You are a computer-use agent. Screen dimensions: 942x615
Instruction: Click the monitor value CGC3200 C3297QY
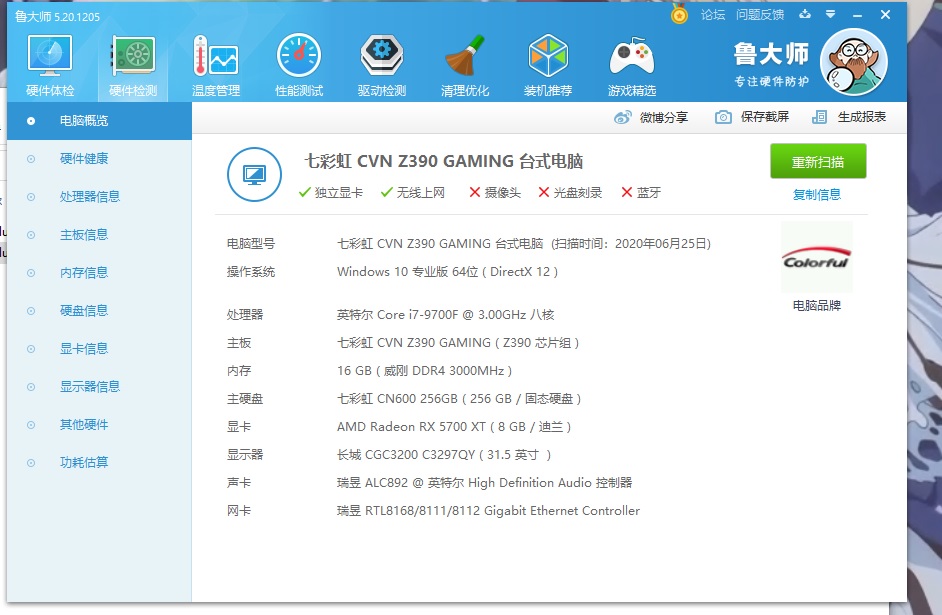[444, 455]
